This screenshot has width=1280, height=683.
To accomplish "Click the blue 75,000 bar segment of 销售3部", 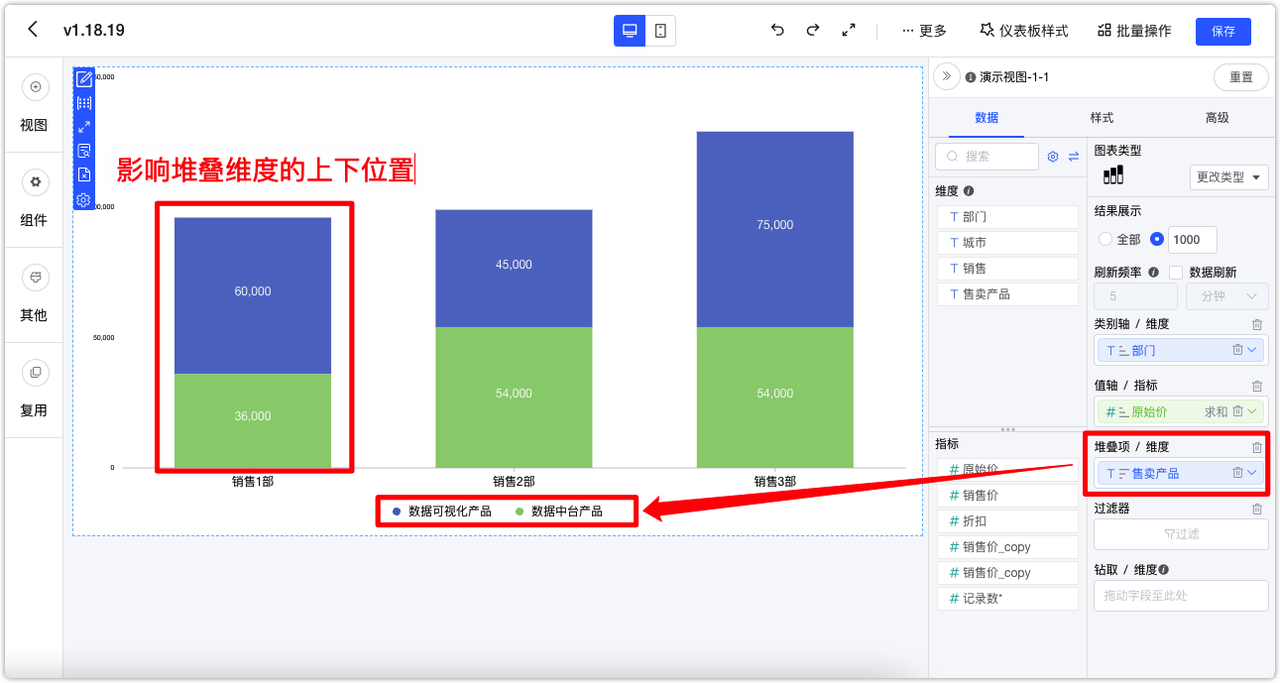I will pyautogui.click(x=775, y=229).
